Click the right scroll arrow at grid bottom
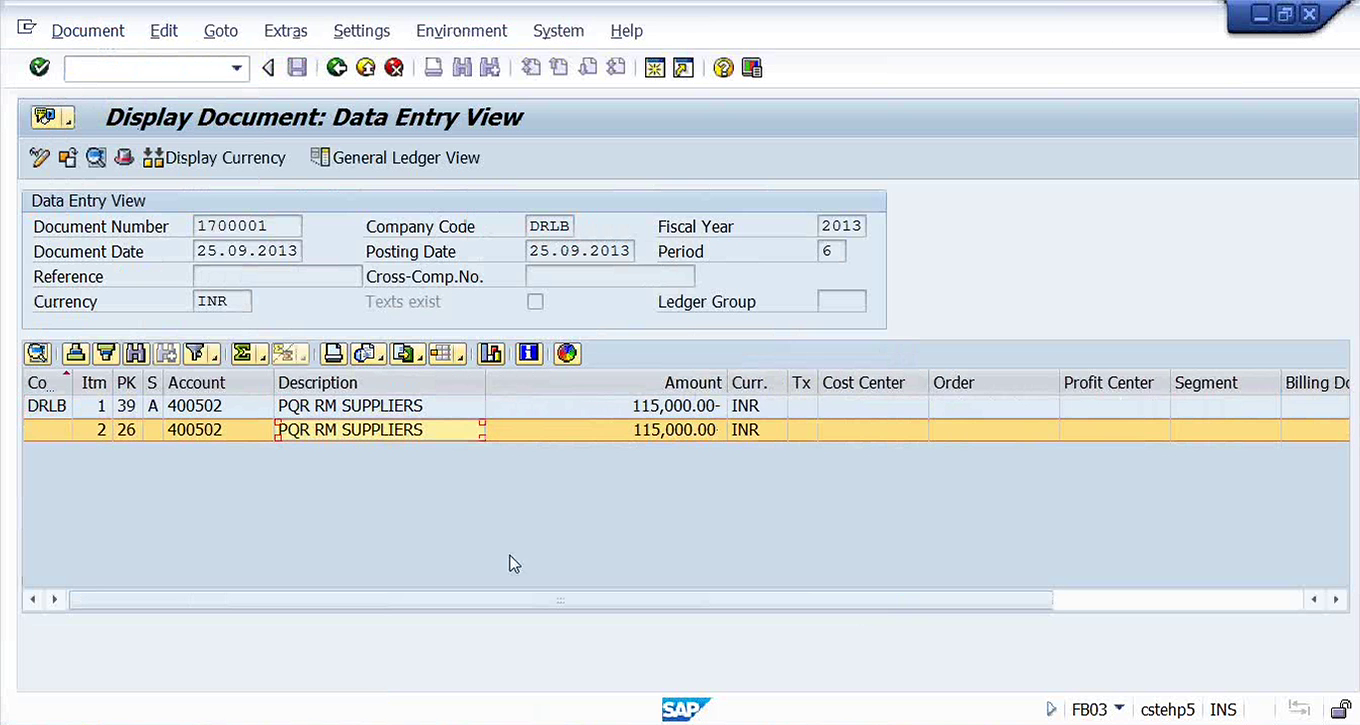The width and height of the screenshot is (1360, 725). [1338, 600]
